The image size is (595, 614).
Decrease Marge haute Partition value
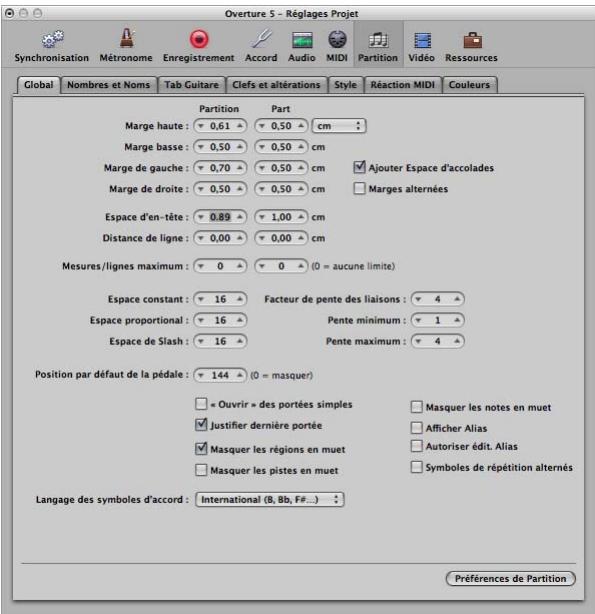(x=201, y=126)
